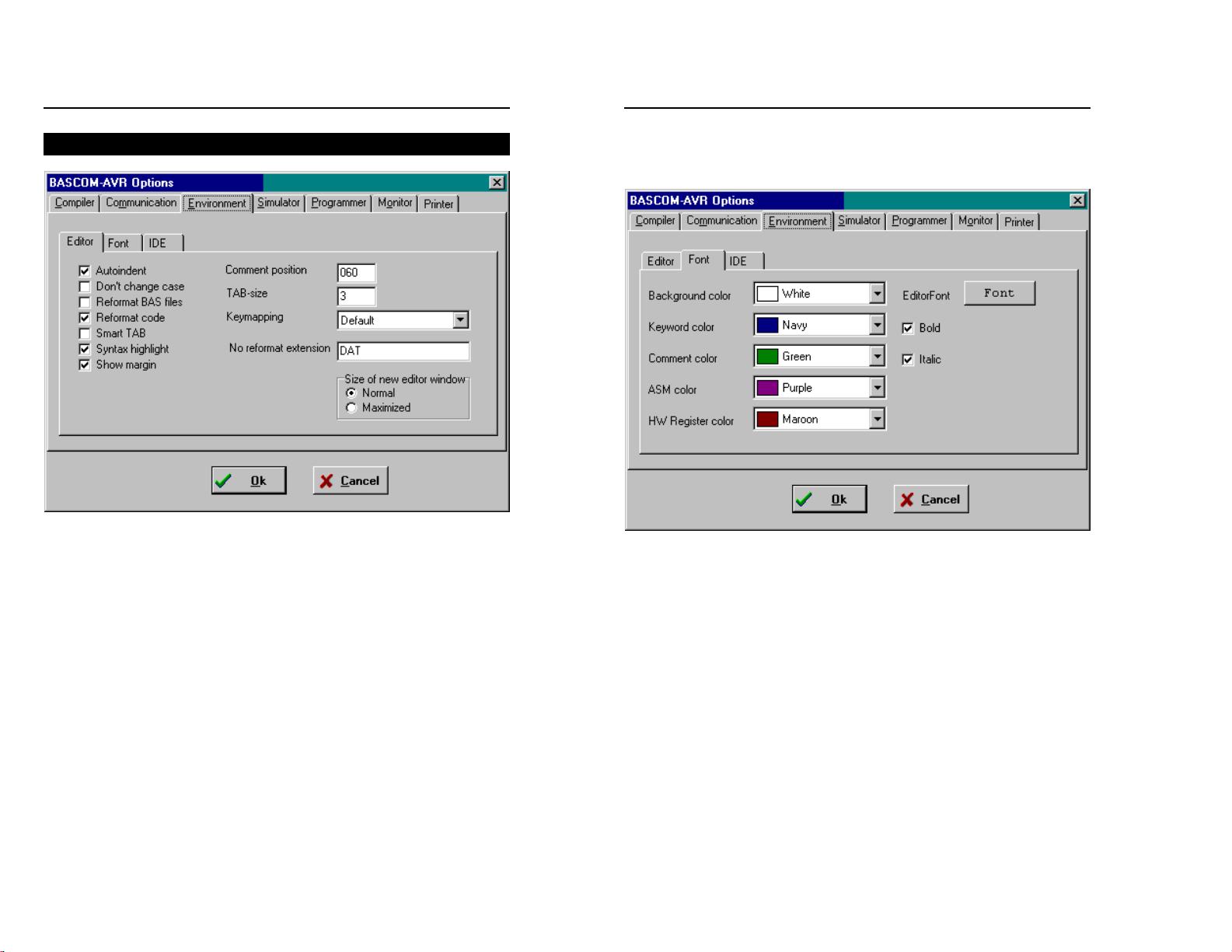Switch to Font subtab in left dialog
The height and width of the screenshot is (952, 1232).
(122, 243)
